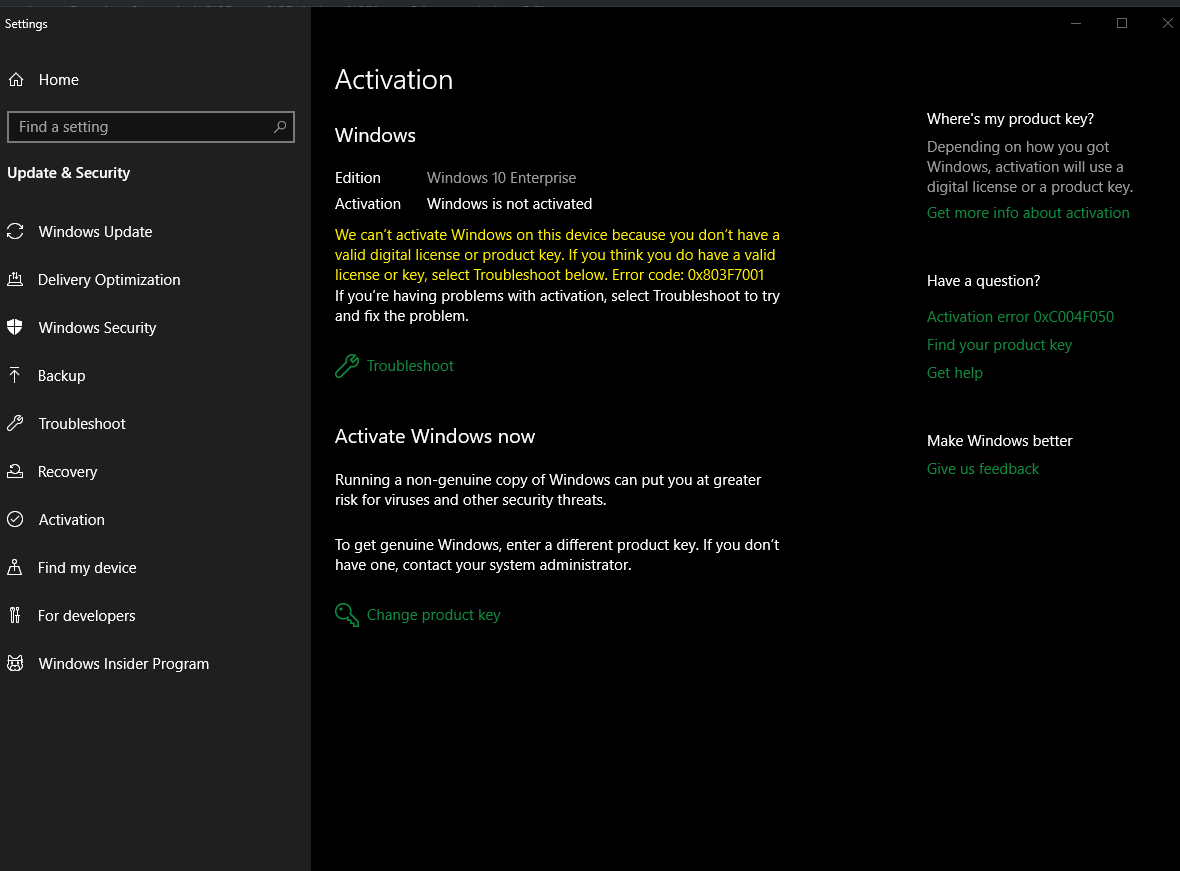Click the Update & Security heading
The height and width of the screenshot is (871, 1180).
(x=68, y=173)
